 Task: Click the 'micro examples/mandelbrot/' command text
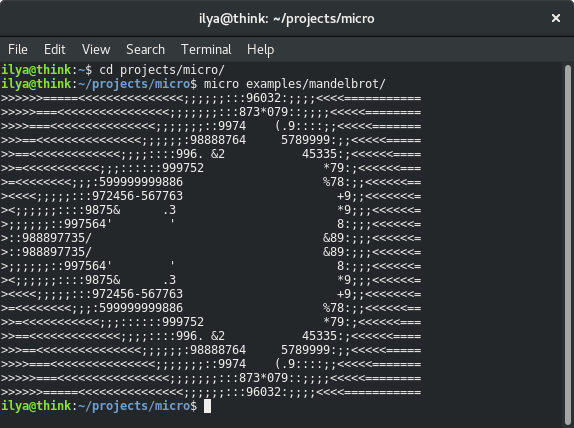point(295,84)
